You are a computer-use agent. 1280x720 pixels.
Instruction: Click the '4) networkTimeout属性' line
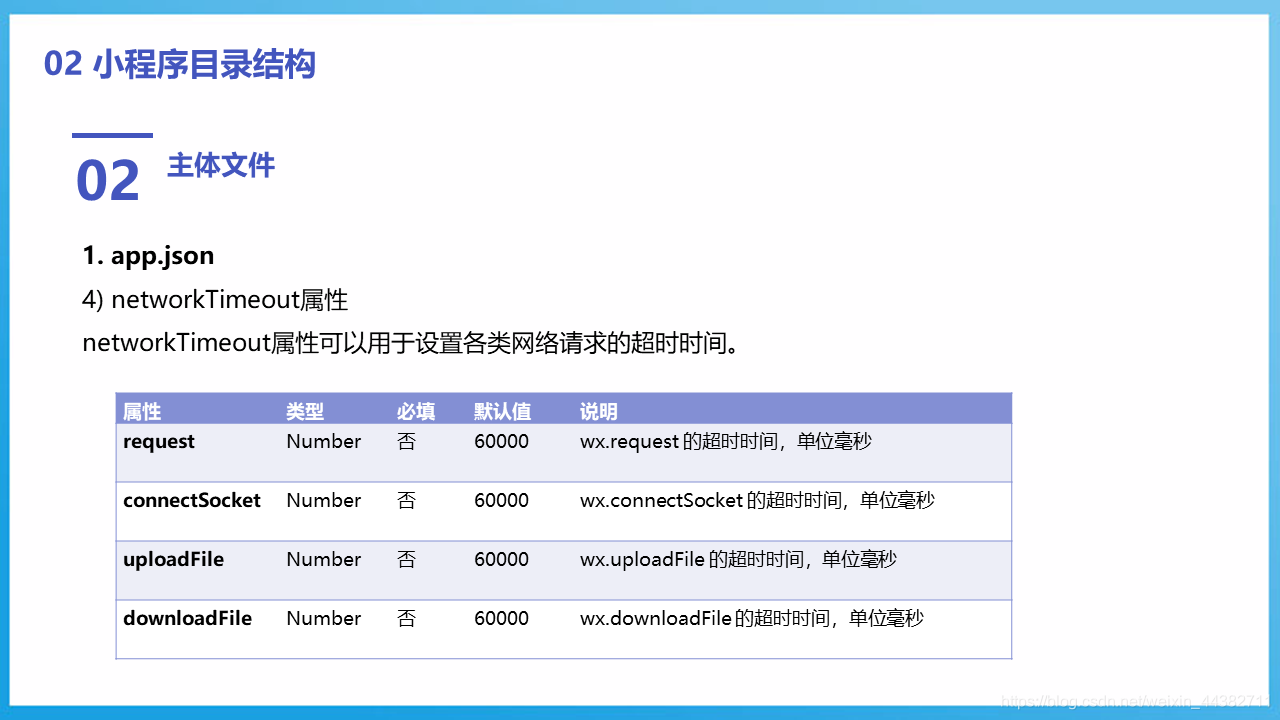pyautogui.click(x=215, y=299)
